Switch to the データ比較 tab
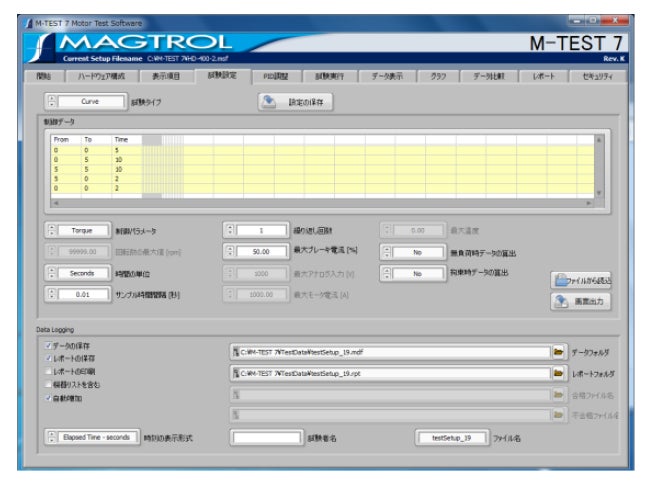Image resolution: width=657 pixels, height=488 pixels. [489, 77]
